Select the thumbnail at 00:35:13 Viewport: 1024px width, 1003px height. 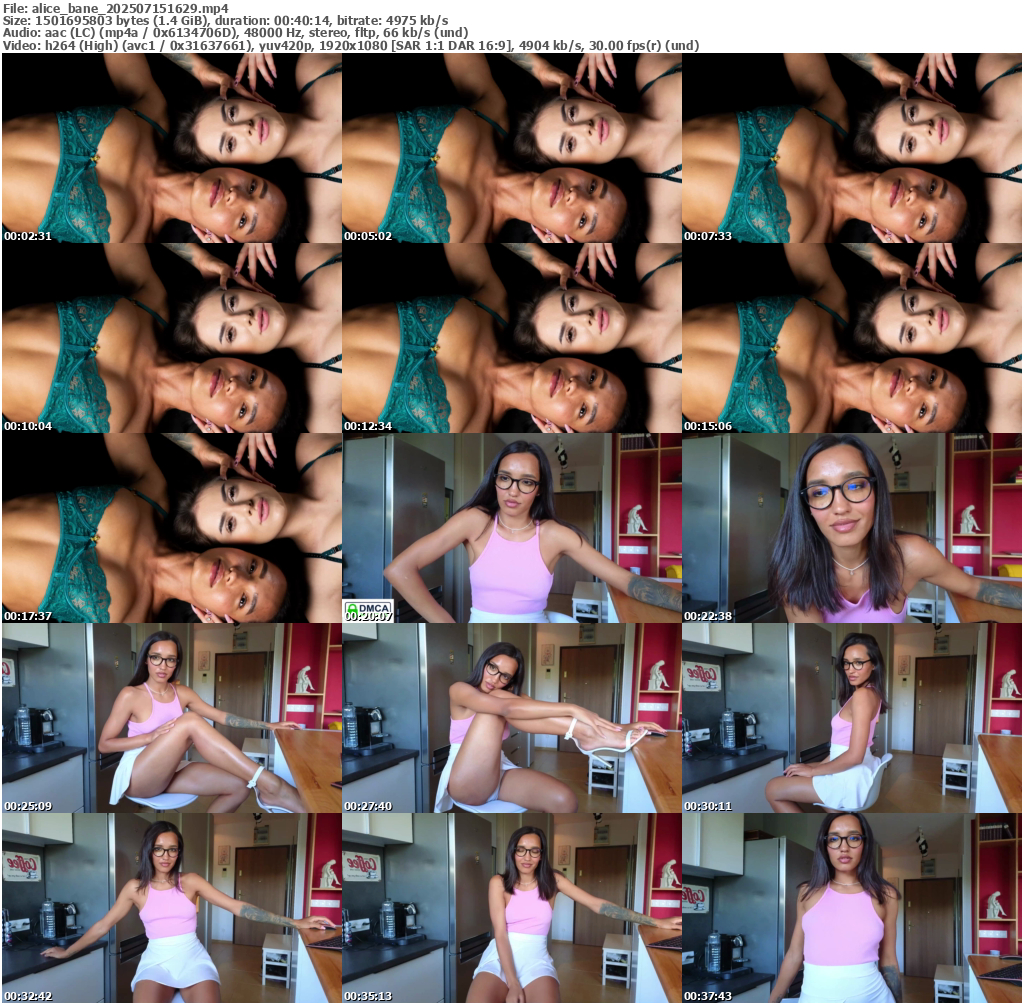(511, 907)
